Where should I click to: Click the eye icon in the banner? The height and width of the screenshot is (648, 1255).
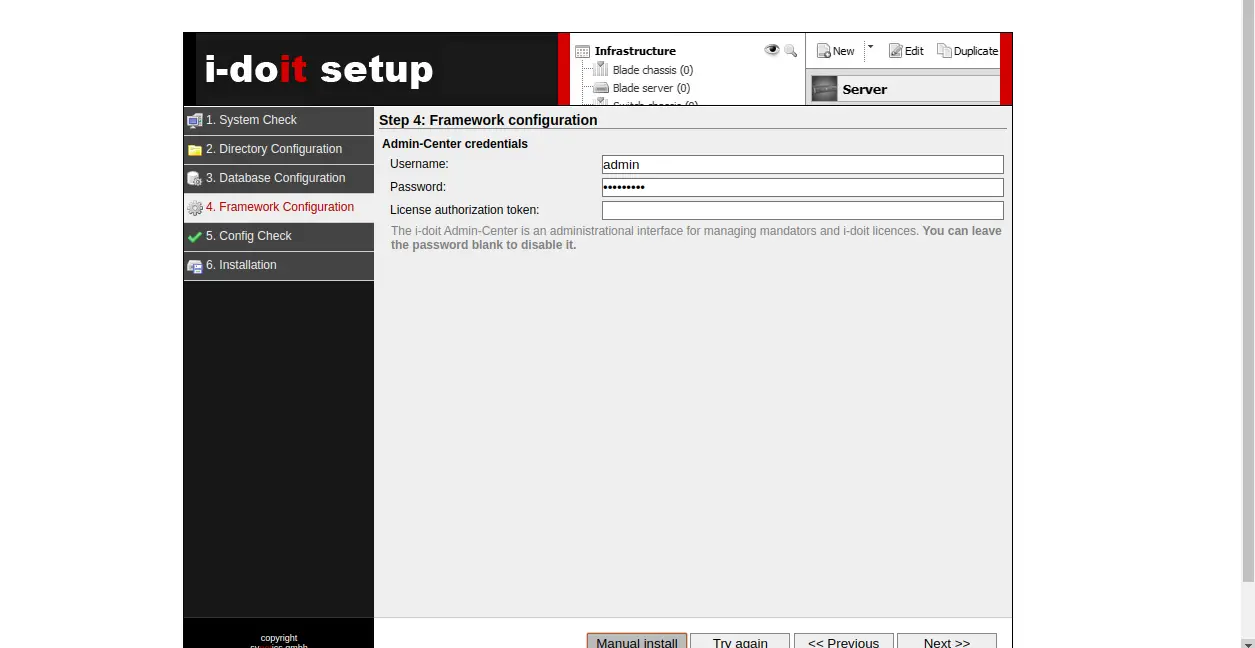[x=772, y=50]
